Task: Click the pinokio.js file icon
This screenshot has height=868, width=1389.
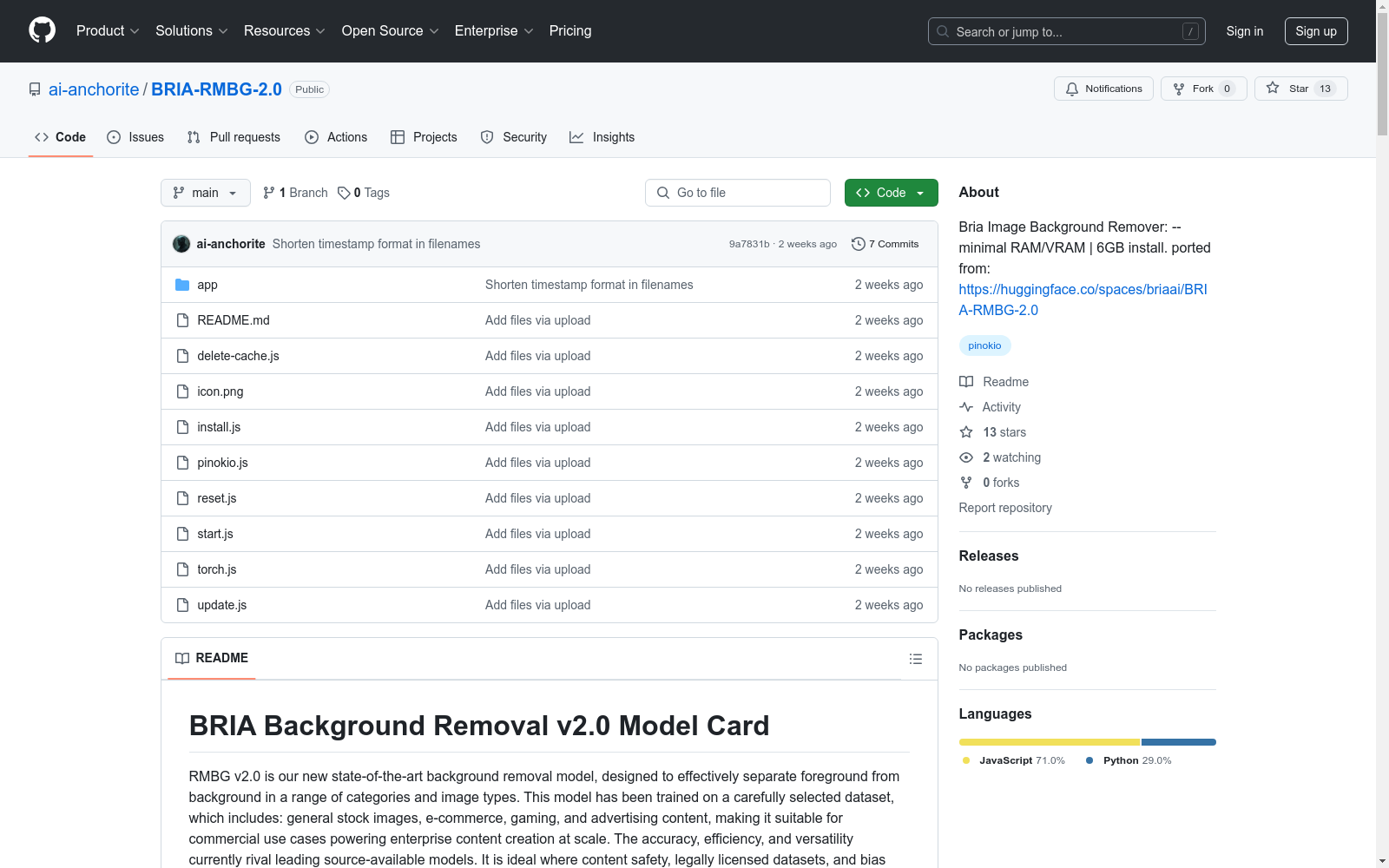Action: (x=182, y=463)
